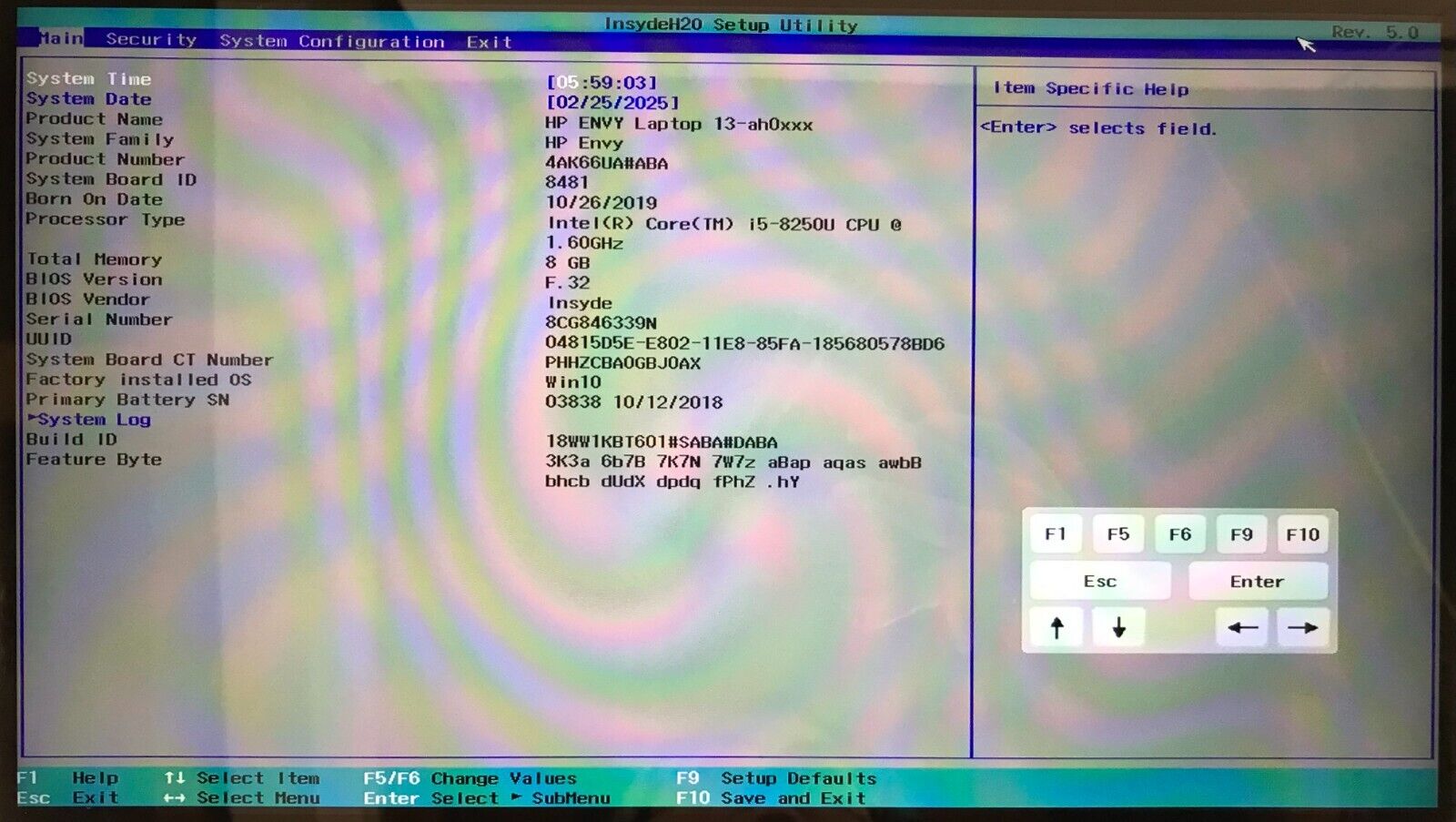This screenshot has height=822, width=1456.
Task: Click the Esc Exit hint
Action: [68, 798]
